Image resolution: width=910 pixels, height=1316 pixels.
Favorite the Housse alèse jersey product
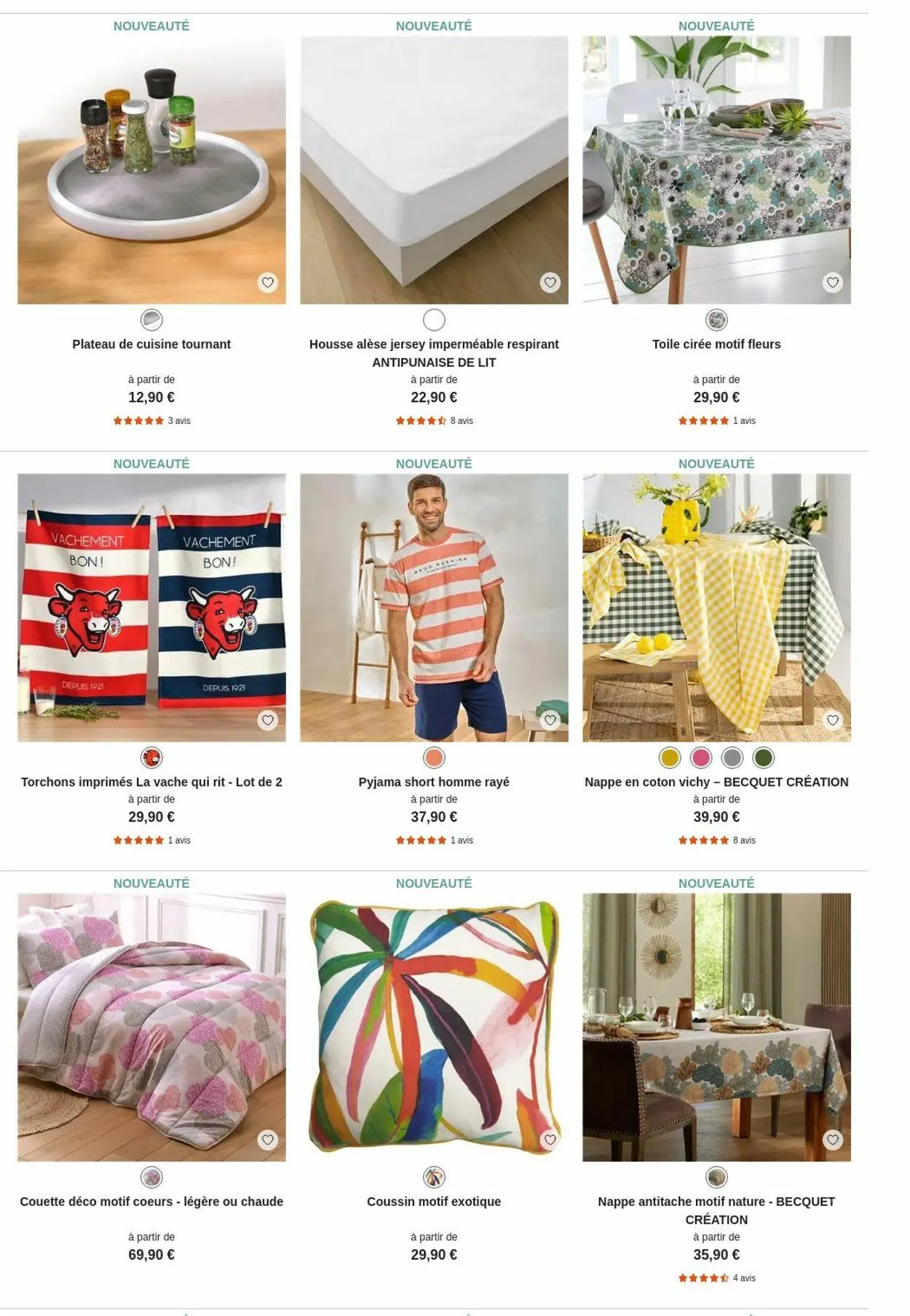(550, 283)
